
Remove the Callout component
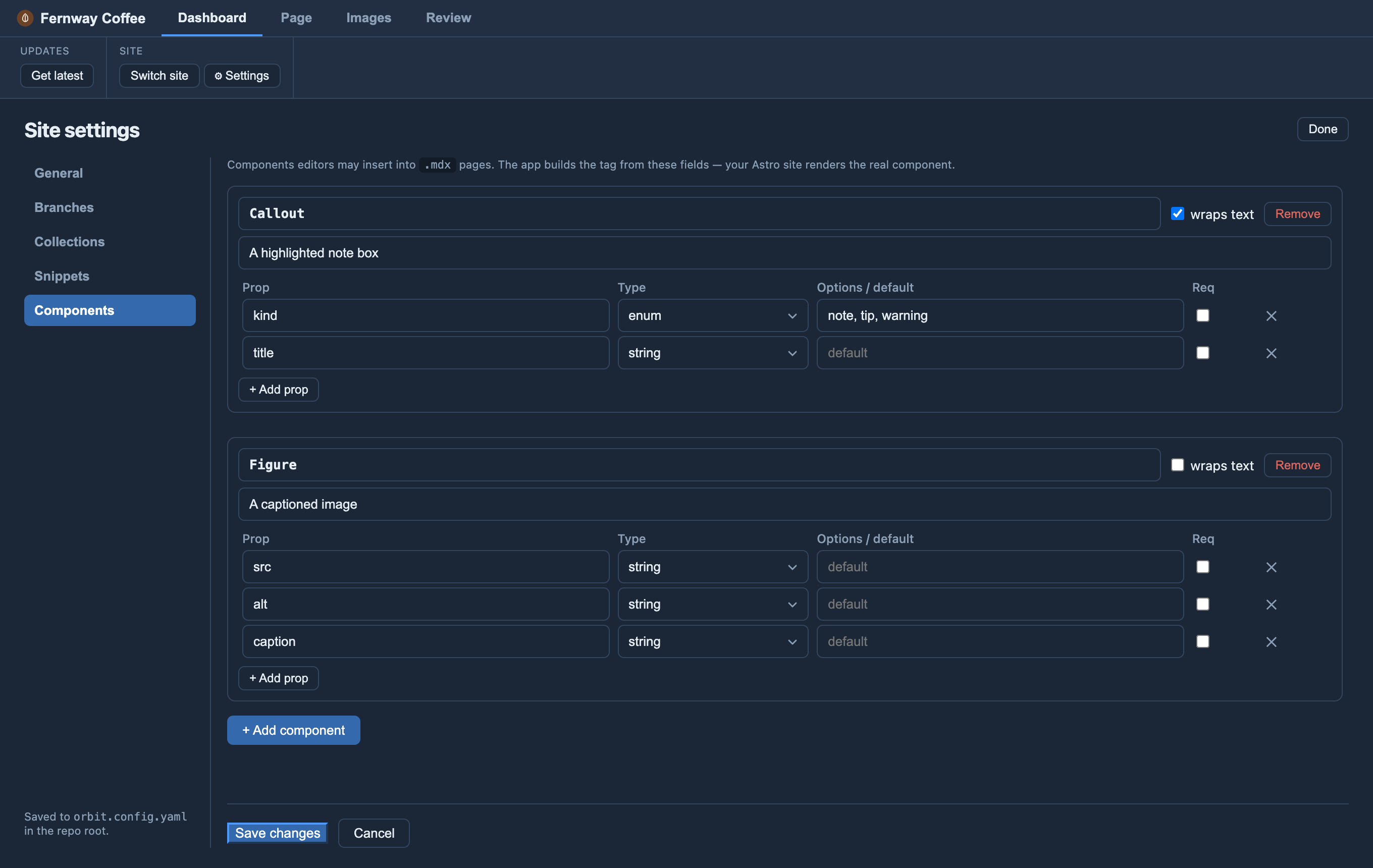tap(1297, 214)
